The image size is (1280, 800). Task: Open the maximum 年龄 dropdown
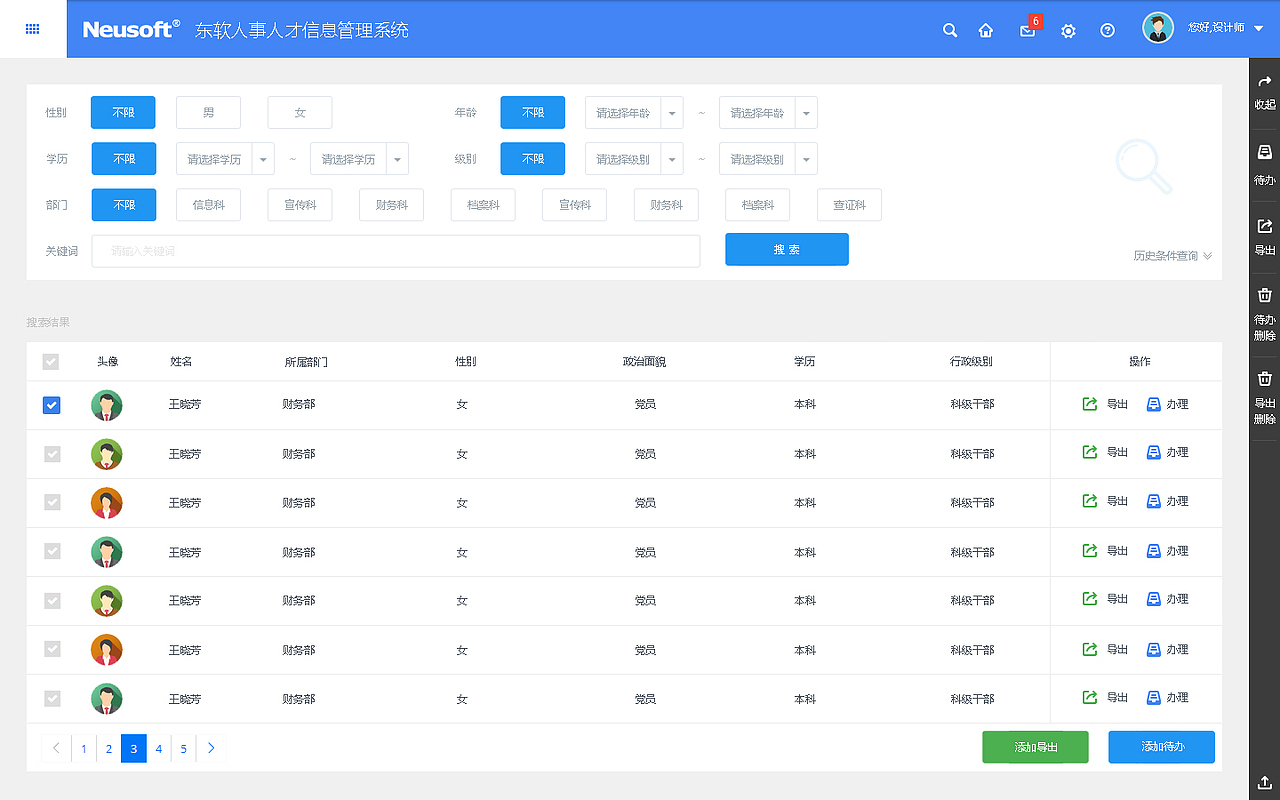(x=768, y=113)
